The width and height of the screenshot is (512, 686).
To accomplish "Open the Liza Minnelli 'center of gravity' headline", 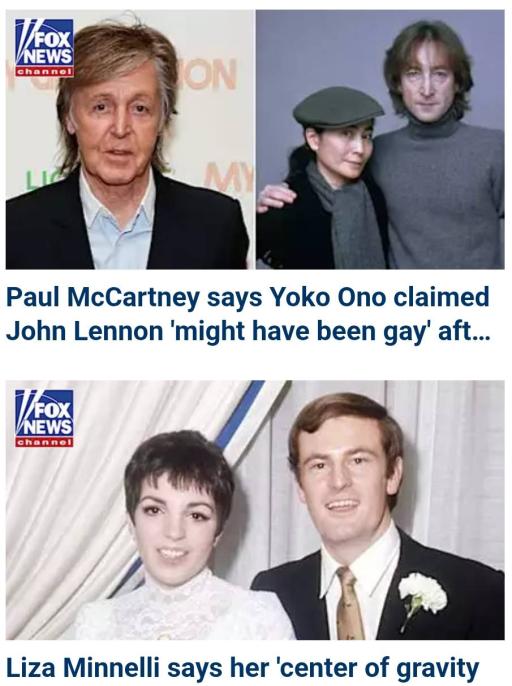I will [x=243, y=669].
